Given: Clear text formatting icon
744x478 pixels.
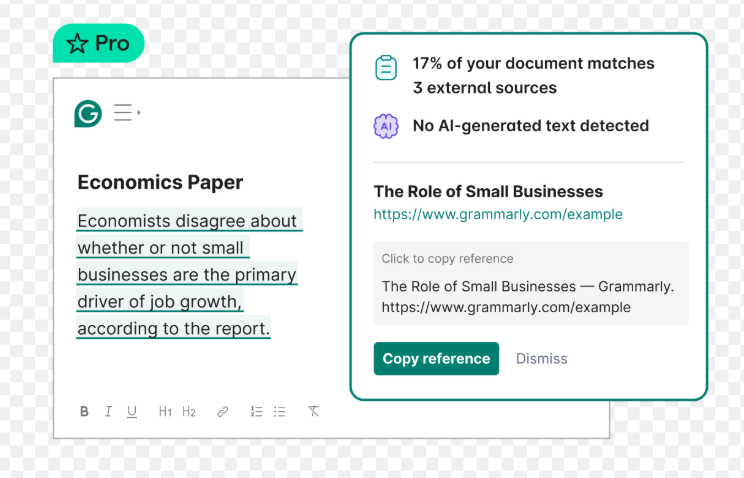Looking at the screenshot, I should pos(313,411).
